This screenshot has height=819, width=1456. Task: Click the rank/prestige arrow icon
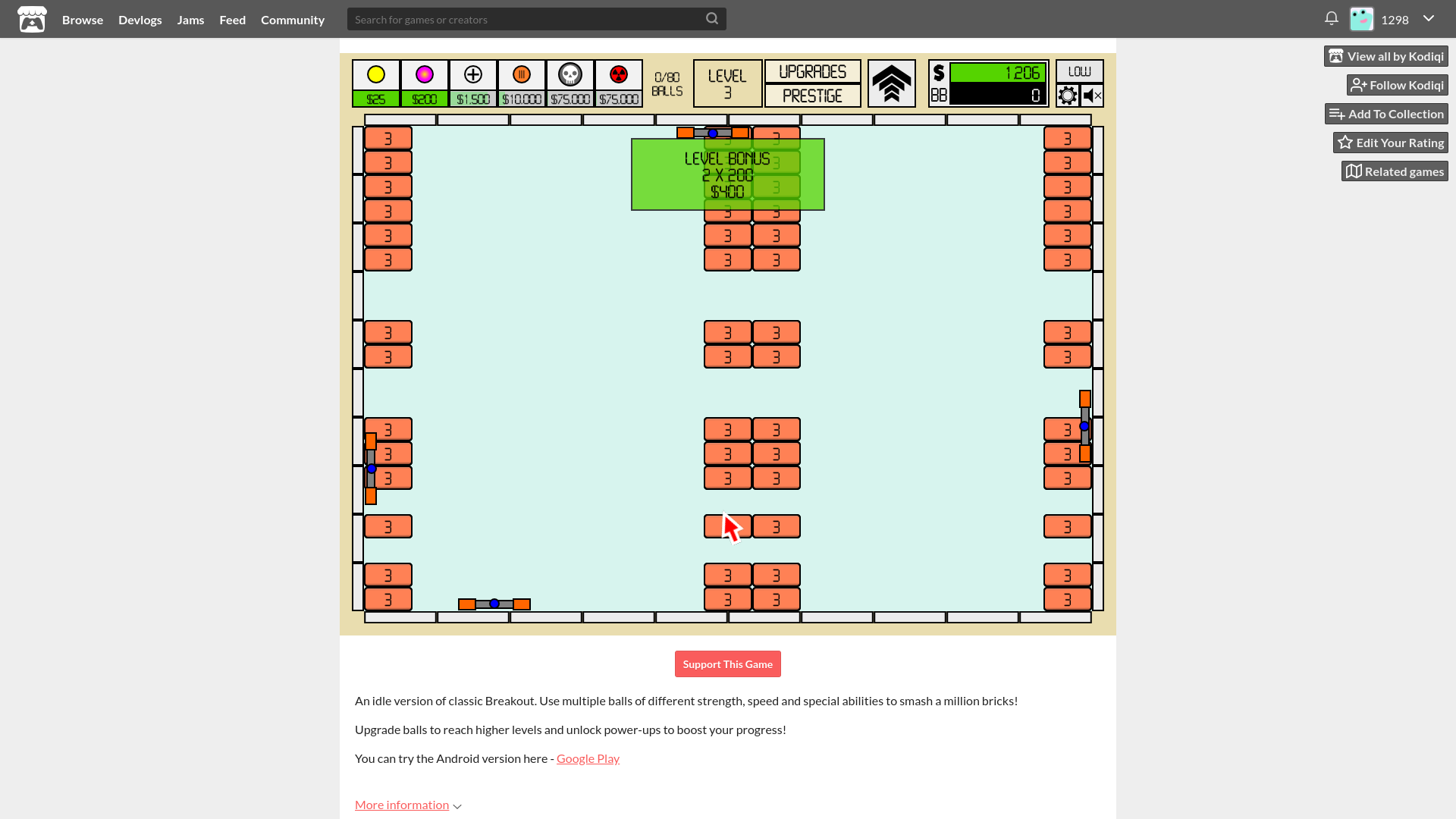pyautogui.click(x=891, y=83)
